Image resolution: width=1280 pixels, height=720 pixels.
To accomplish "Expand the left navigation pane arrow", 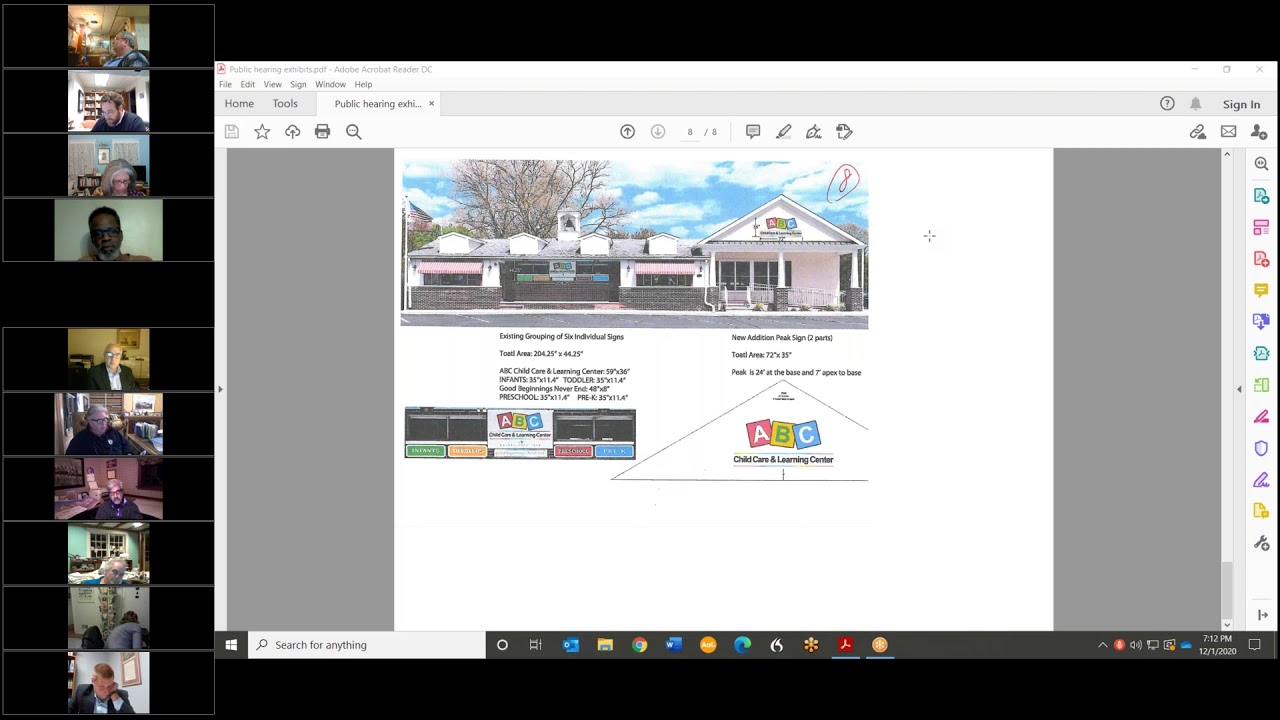I will pyautogui.click(x=220, y=389).
